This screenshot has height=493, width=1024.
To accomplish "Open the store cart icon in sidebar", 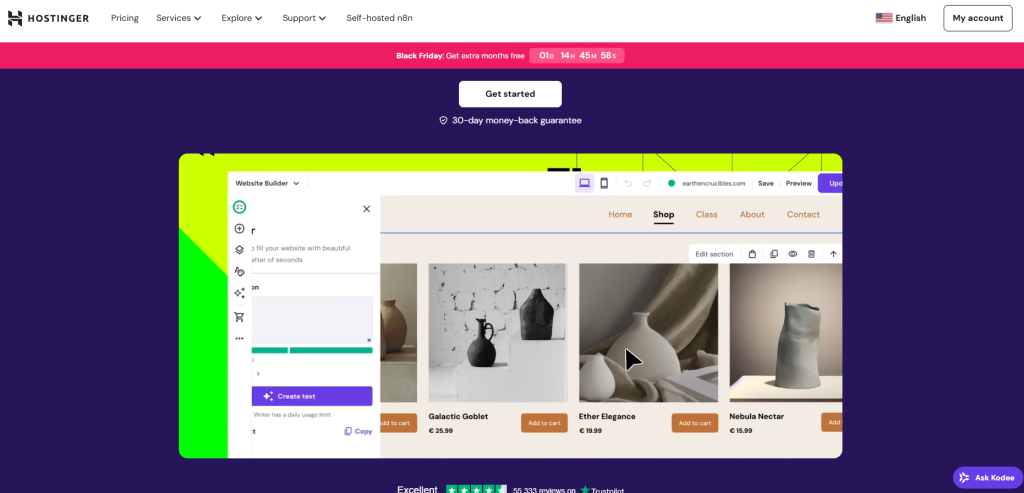I will (x=240, y=317).
